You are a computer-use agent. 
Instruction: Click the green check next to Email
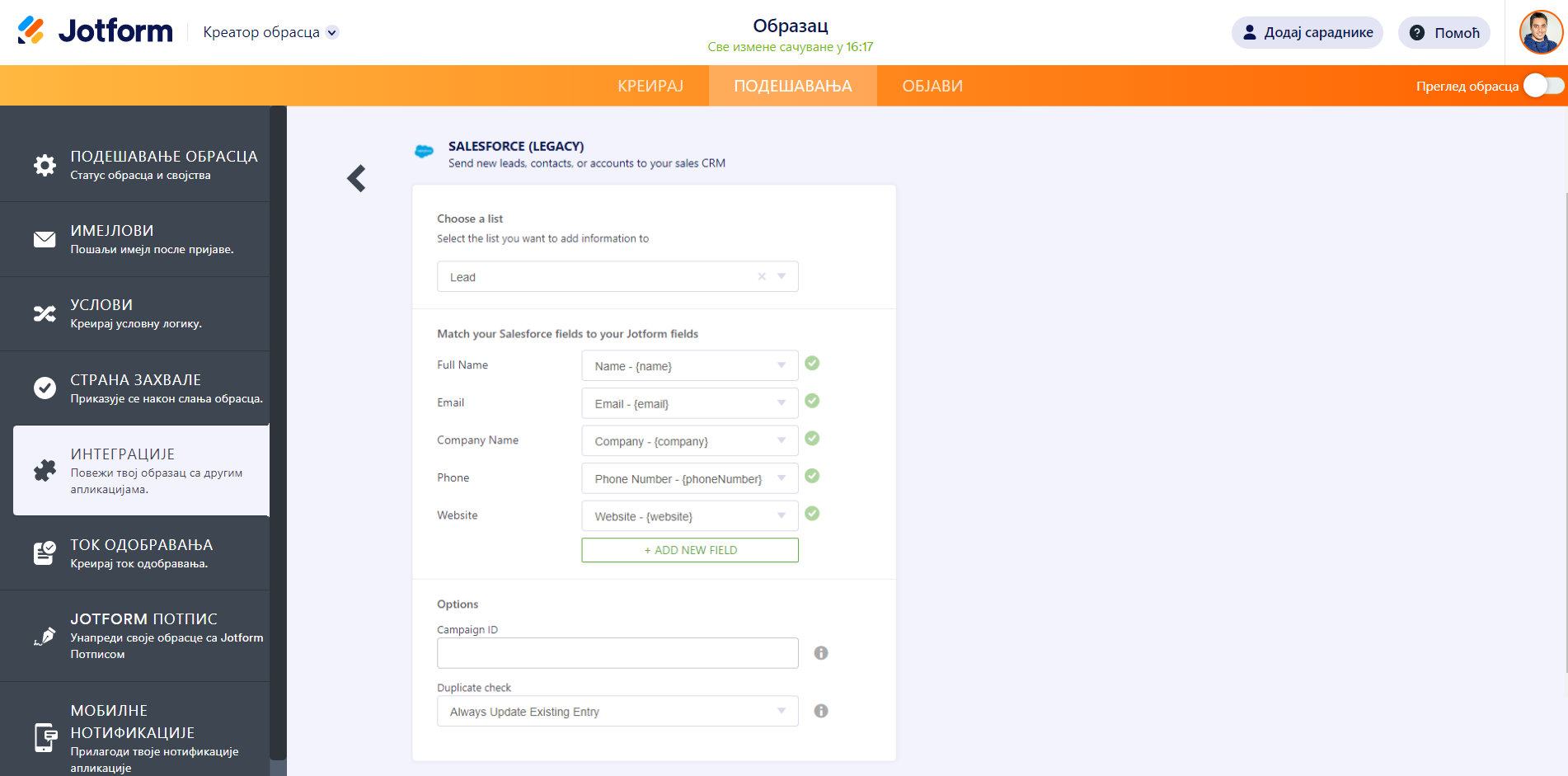[x=812, y=401]
